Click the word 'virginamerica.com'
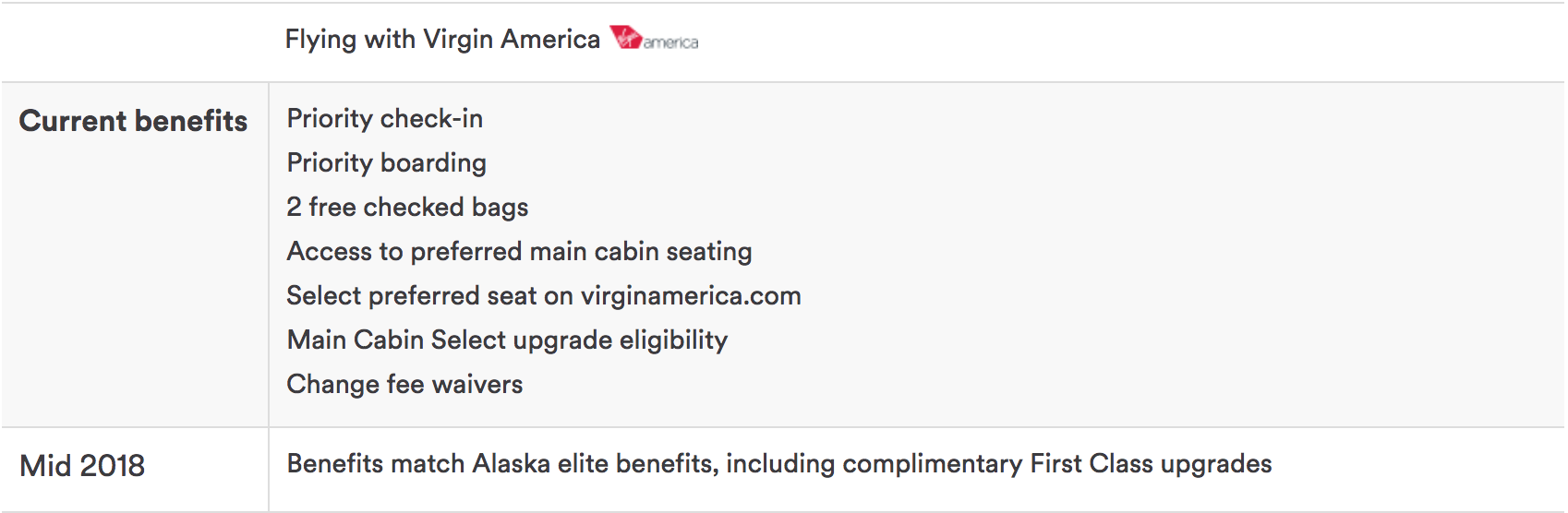1568x513 pixels. [x=691, y=296]
